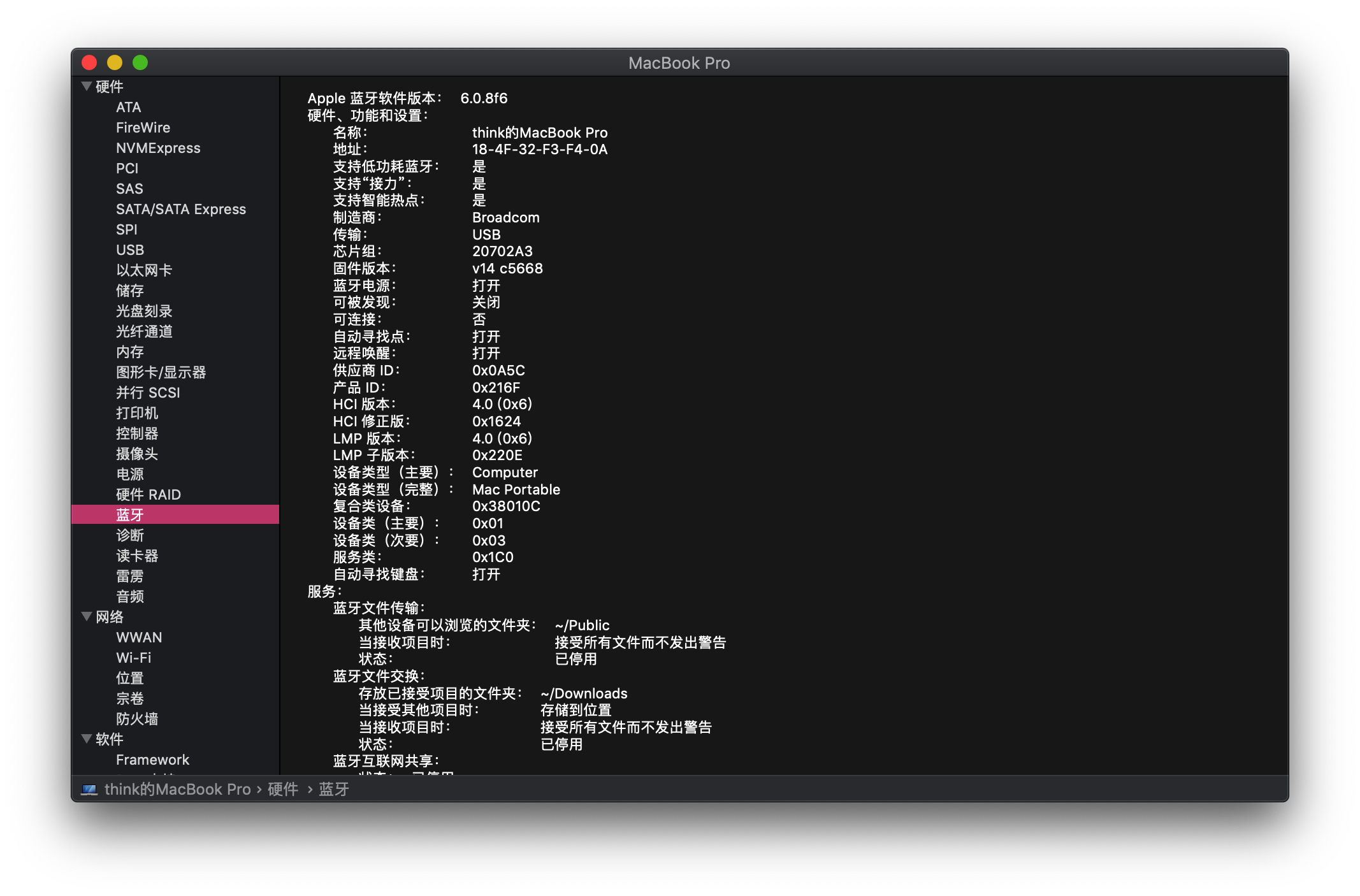This screenshot has height=896, width=1360.
Task: Open Framework under software section
Action: (153, 760)
